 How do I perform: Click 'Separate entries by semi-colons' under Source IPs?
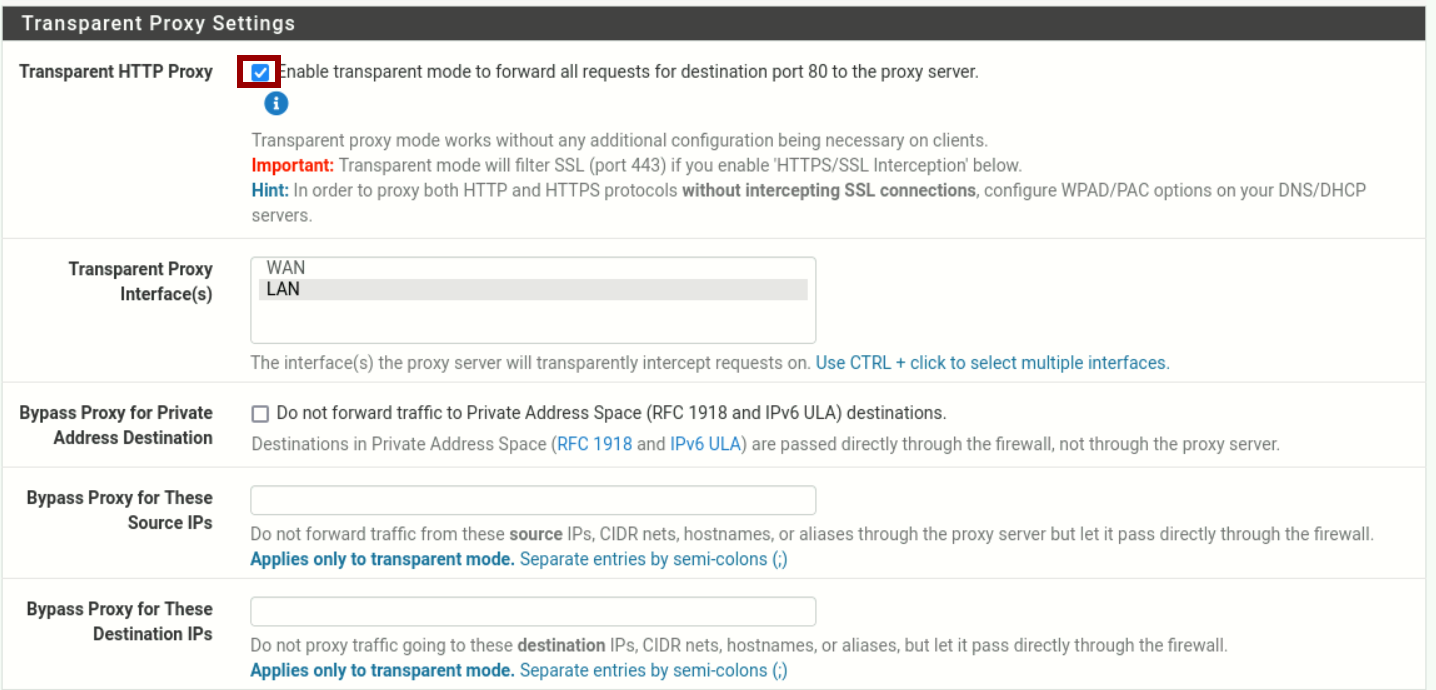point(653,559)
